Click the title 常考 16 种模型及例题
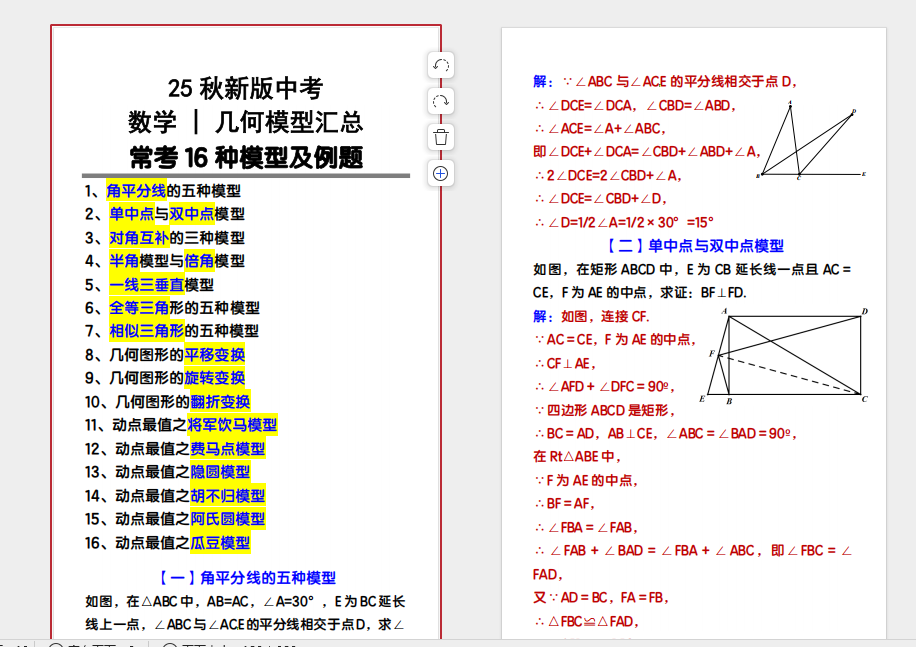The width and height of the screenshot is (916, 647). coord(246,157)
